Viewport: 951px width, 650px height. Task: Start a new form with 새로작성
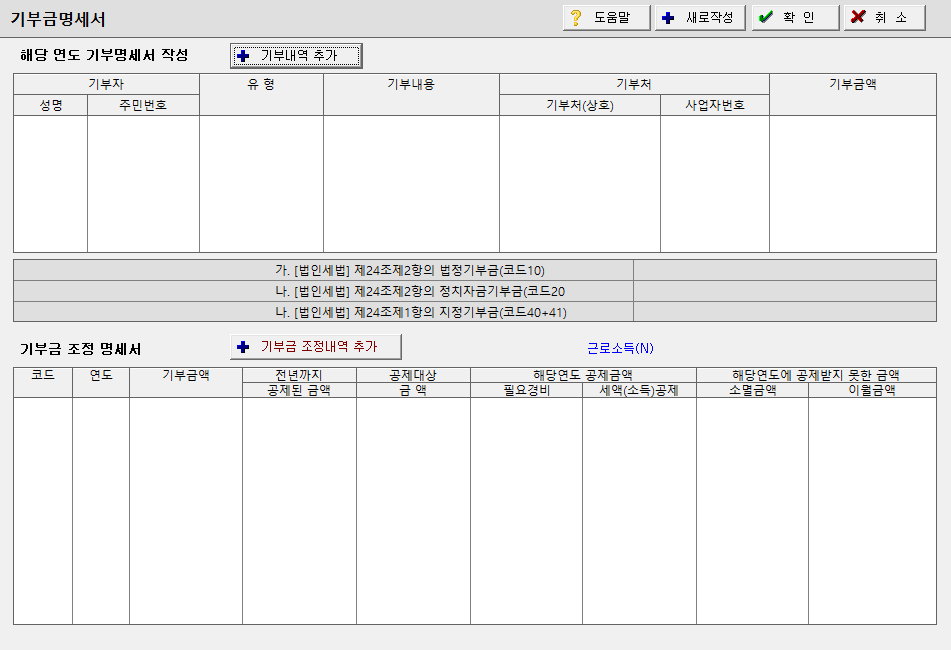pos(700,18)
